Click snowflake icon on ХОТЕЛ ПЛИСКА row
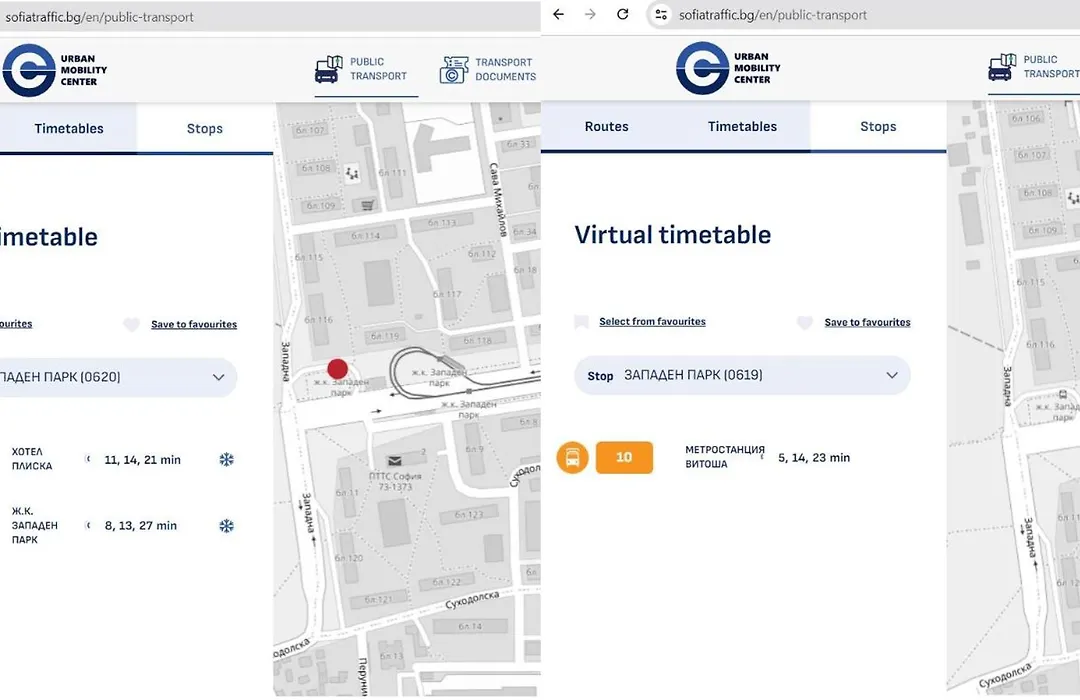Viewport: 1080px width, 700px height. 227,460
